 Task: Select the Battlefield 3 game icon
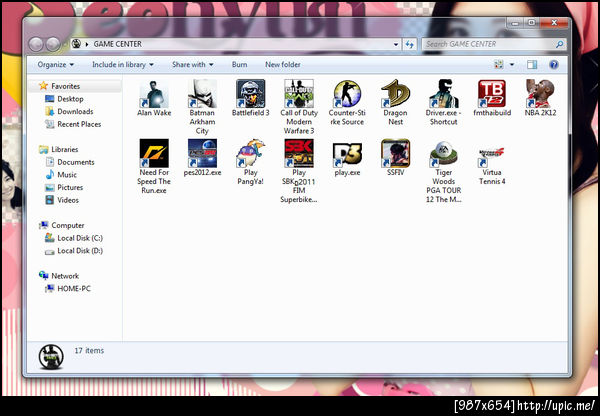coord(251,98)
